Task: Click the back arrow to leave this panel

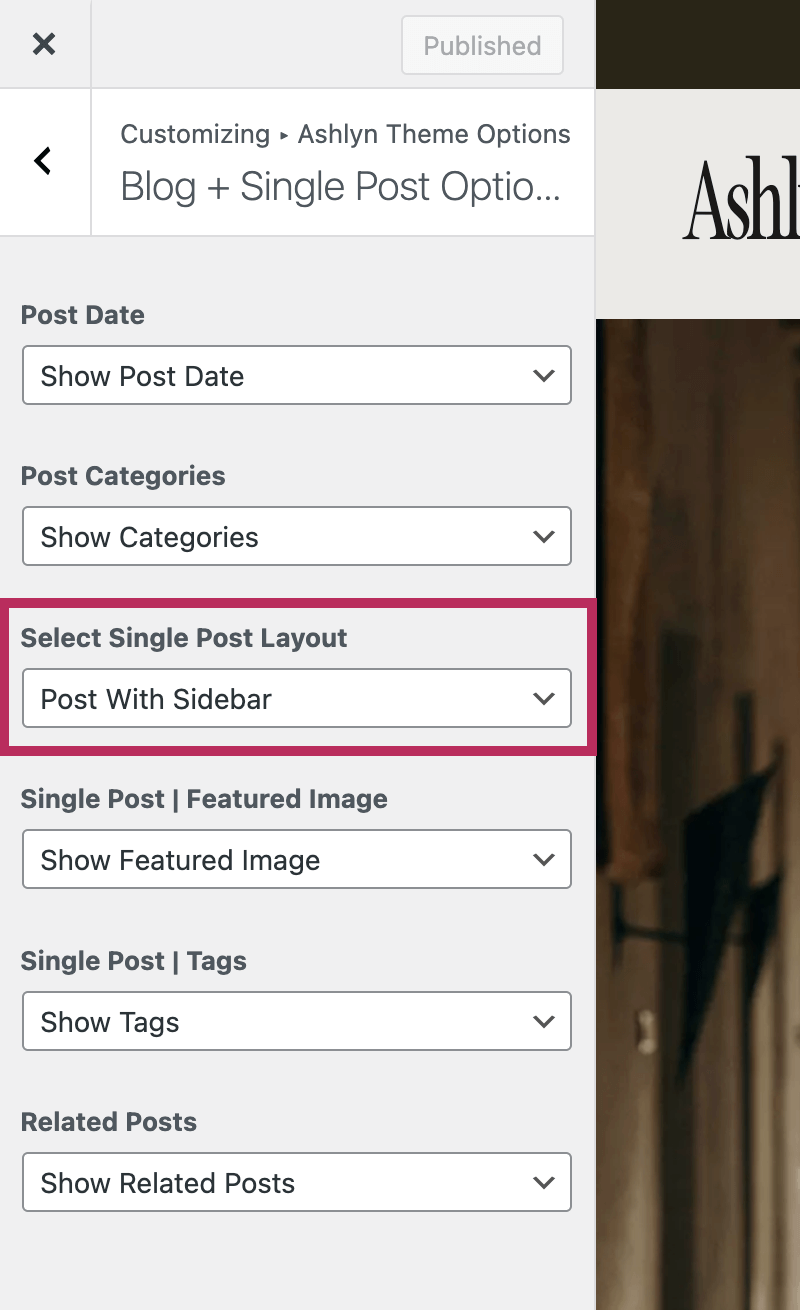Action: click(x=44, y=161)
